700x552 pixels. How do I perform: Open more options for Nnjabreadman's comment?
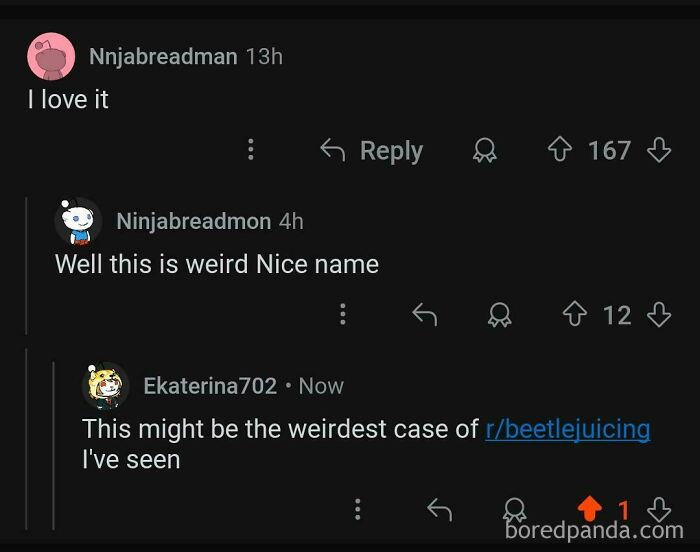(x=250, y=150)
